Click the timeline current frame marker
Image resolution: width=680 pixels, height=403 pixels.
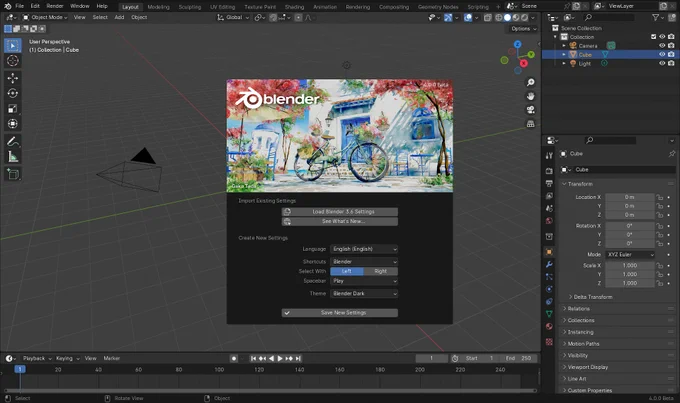click(x=20, y=370)
